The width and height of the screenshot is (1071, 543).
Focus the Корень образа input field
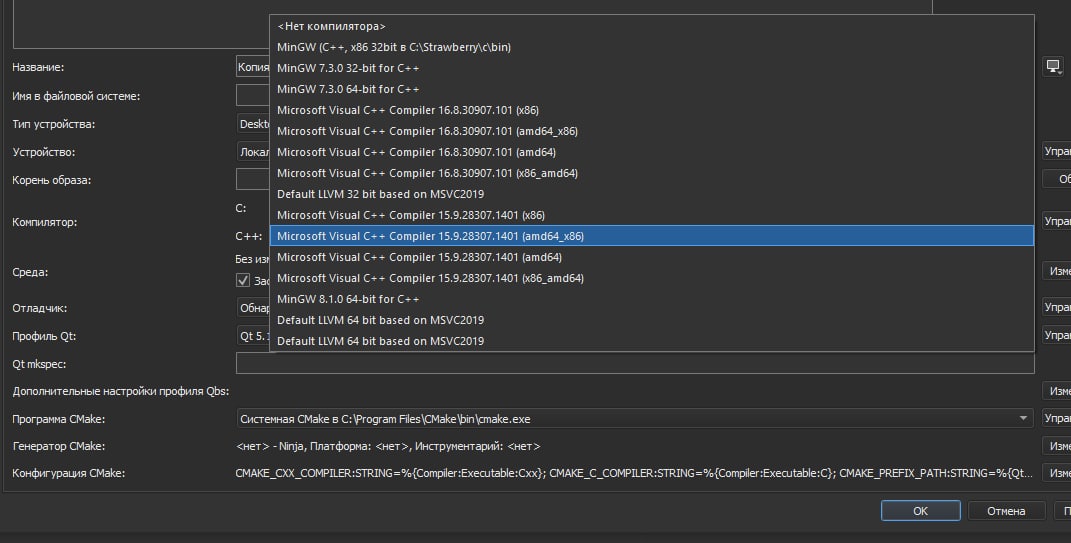pos(253,179)
